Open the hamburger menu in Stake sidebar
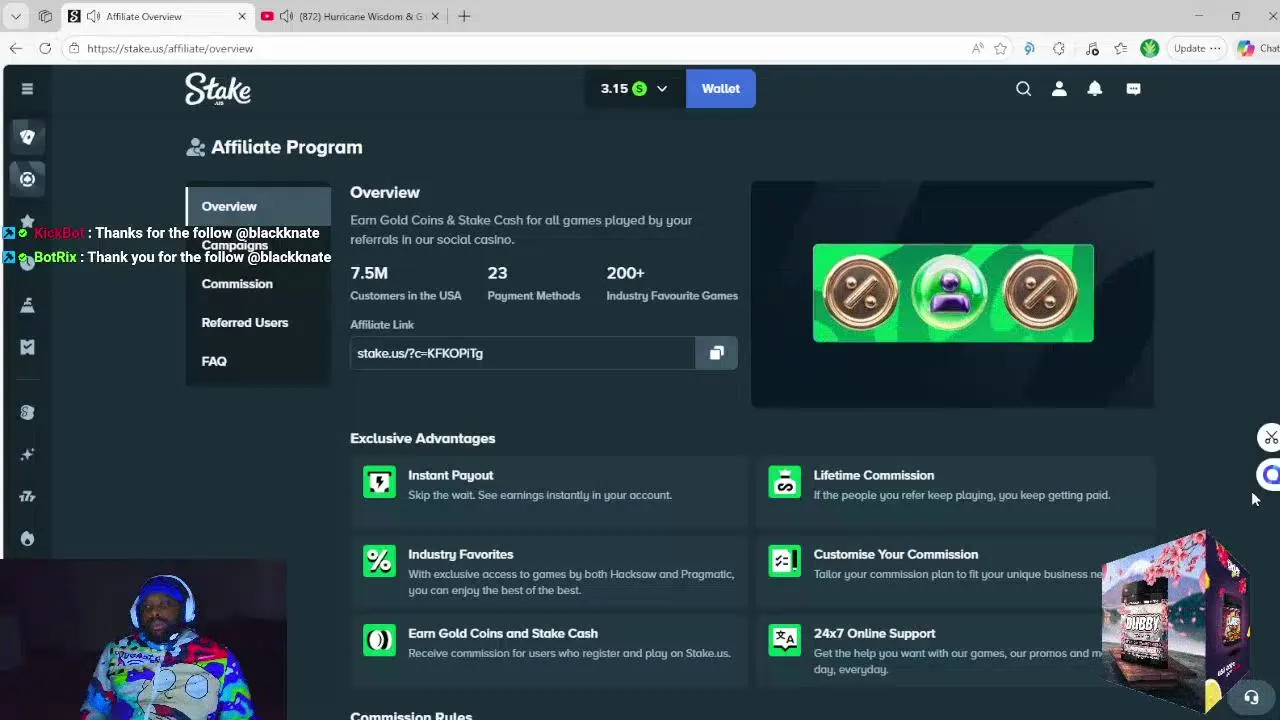The height and width of the screenshot is (720, 1280). pos(27,89)
